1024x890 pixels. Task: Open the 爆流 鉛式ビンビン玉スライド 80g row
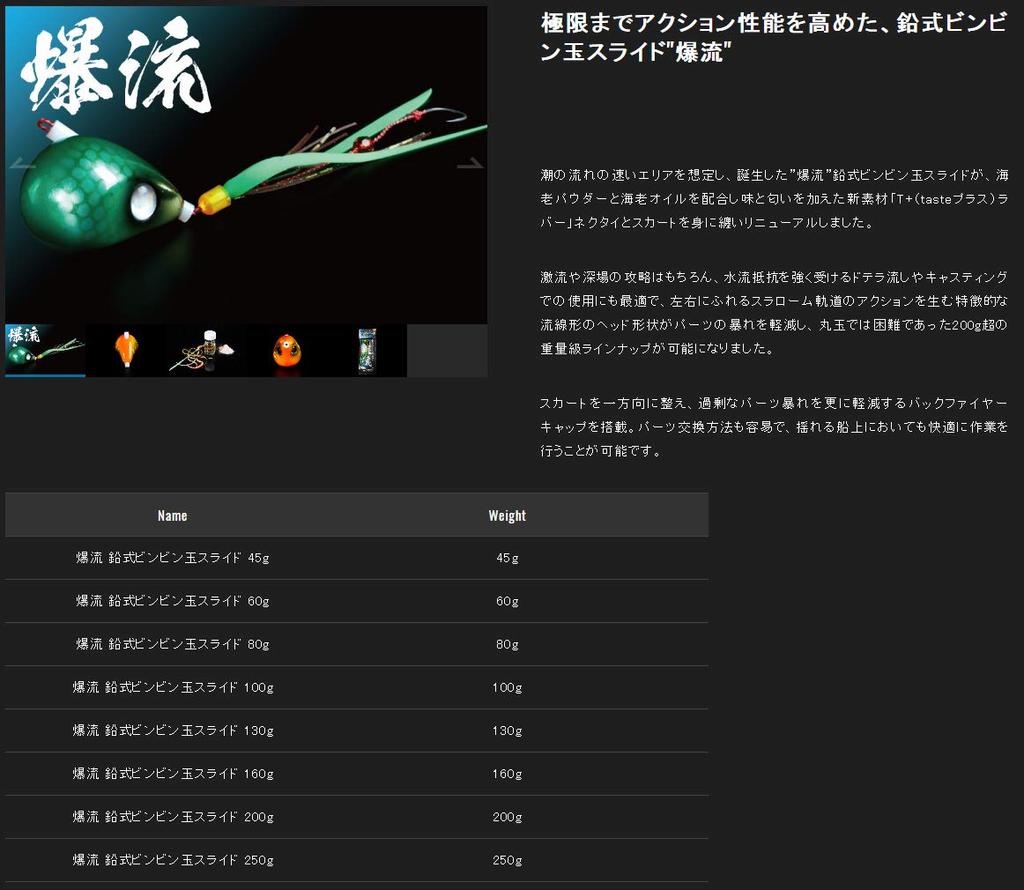click(172, 644)
